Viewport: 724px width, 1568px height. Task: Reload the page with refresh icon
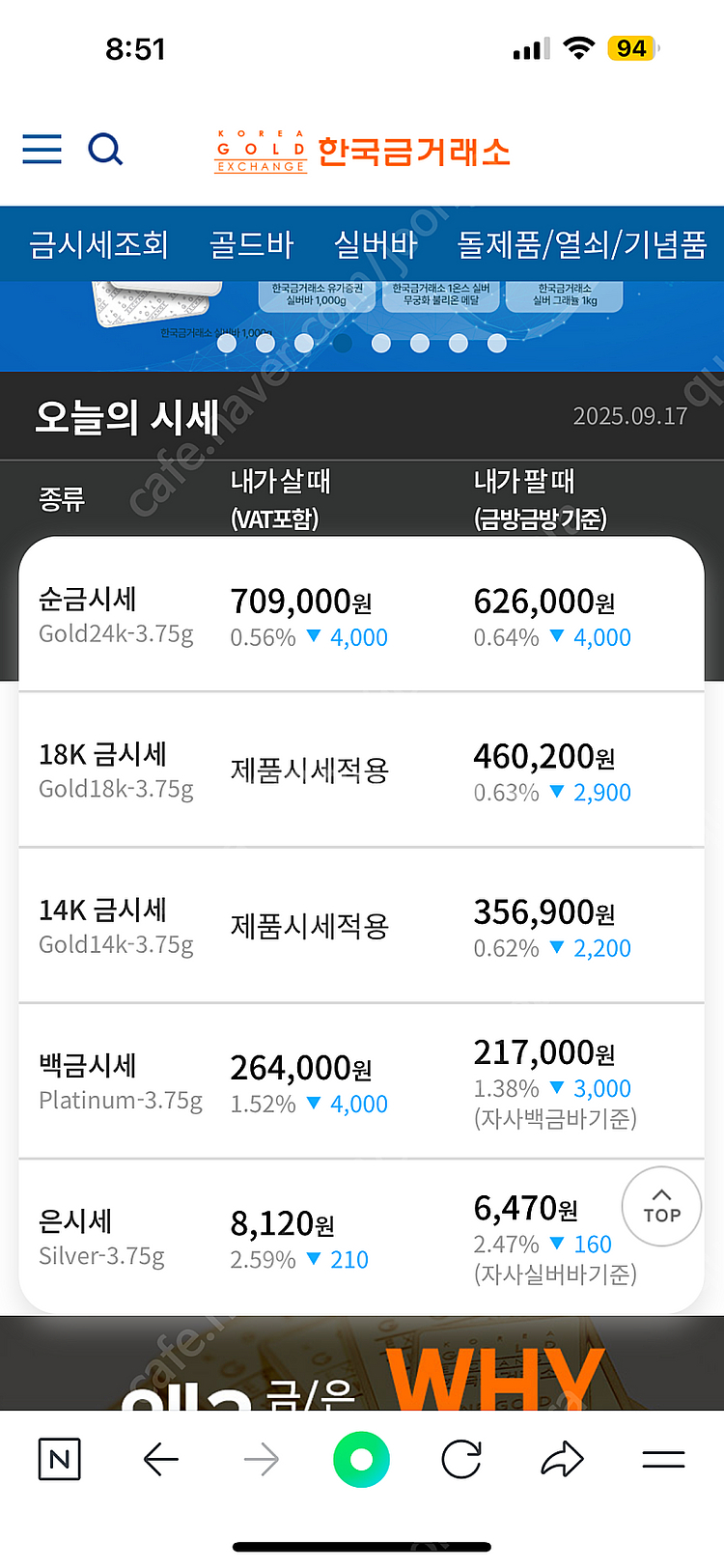click(461, 1459)
